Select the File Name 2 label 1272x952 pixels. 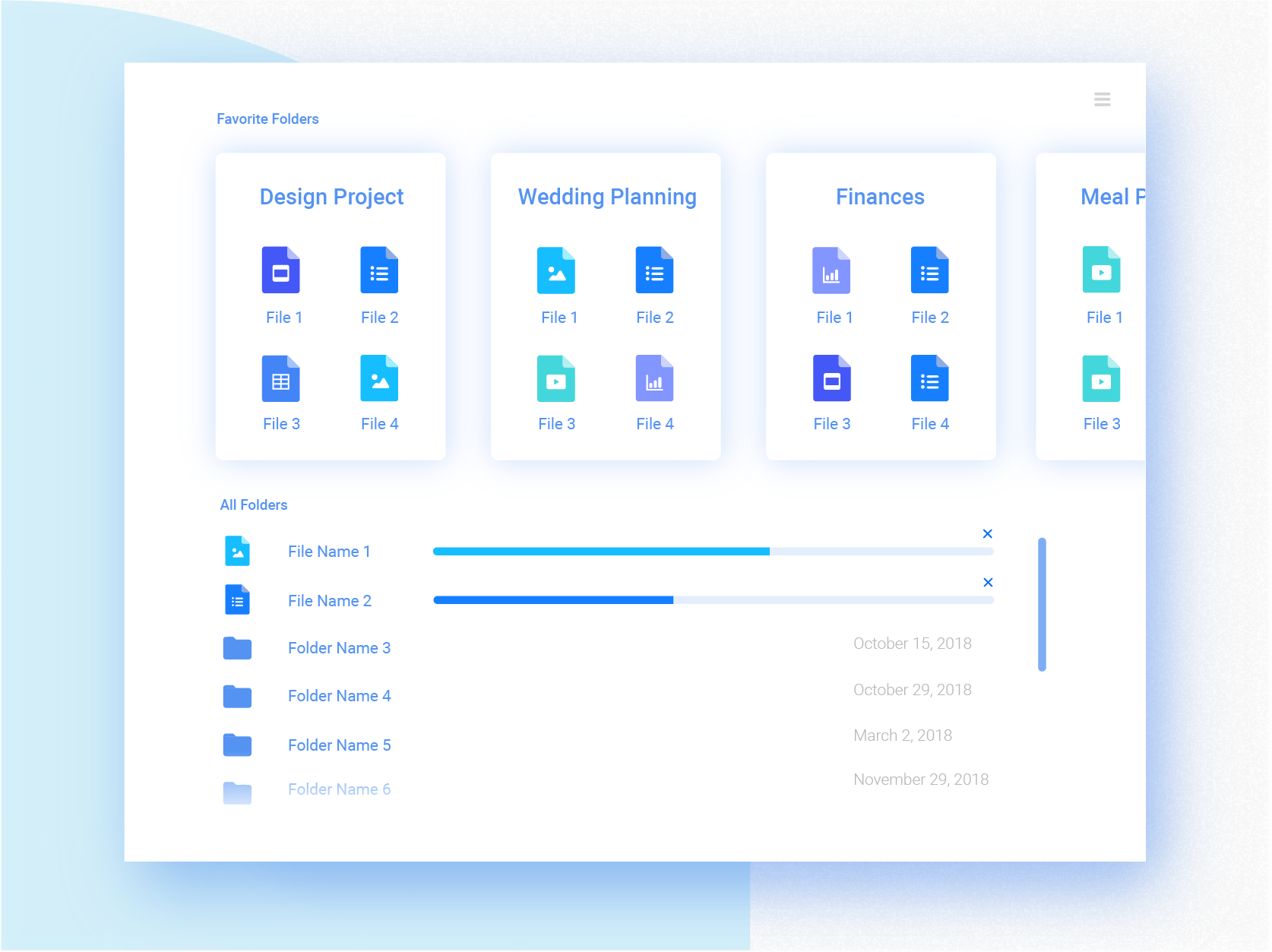329,601
